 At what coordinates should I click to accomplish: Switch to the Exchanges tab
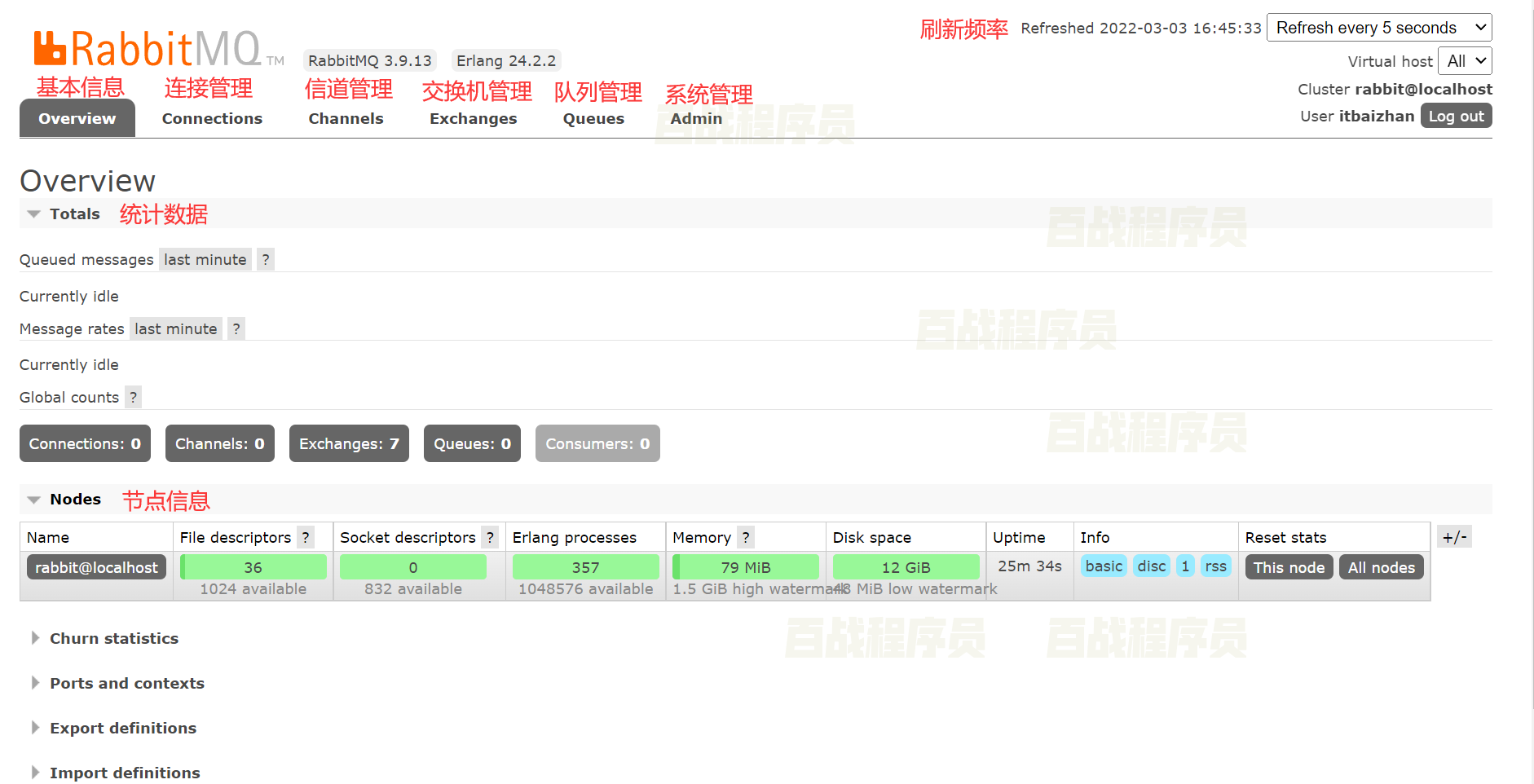pyautogui.click(x=474, y=118)
